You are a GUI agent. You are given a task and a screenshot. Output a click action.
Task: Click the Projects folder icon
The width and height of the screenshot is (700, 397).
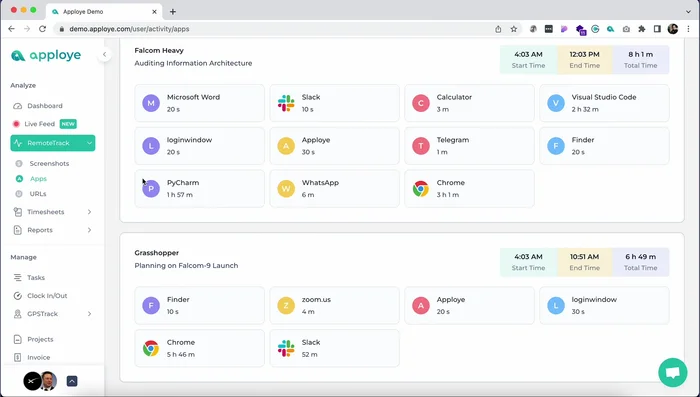click(x=17, y=339)
